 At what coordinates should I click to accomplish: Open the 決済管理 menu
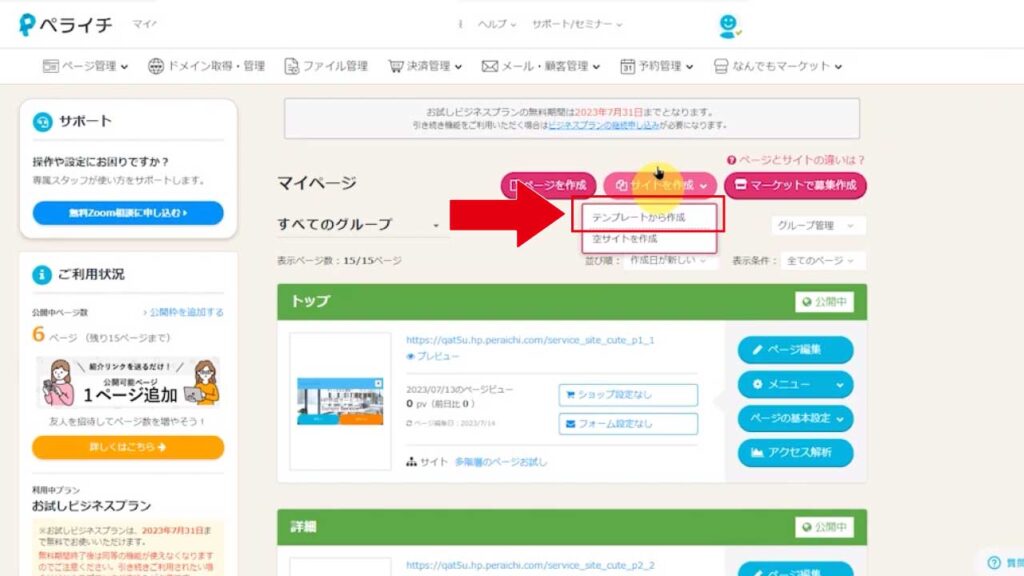click(x=425, y=66)
